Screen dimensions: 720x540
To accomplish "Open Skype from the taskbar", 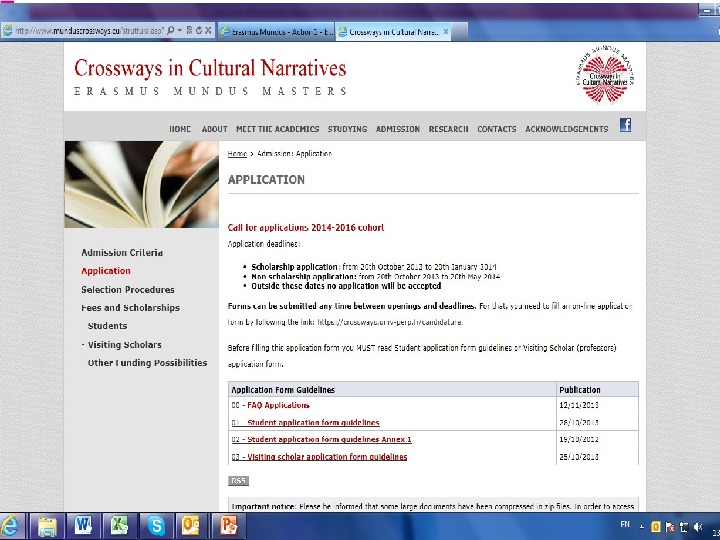I will coord(156,526).
